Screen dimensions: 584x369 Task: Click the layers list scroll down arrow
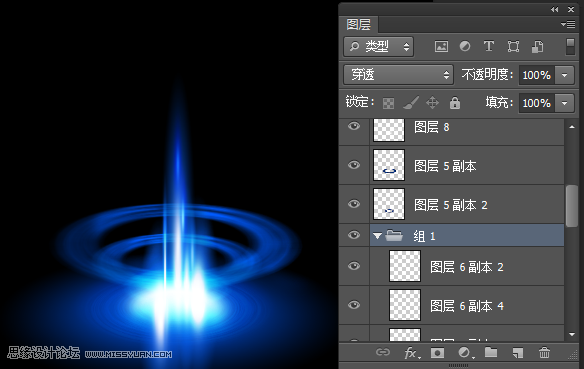pyautogui.click(x=572, y=334)
